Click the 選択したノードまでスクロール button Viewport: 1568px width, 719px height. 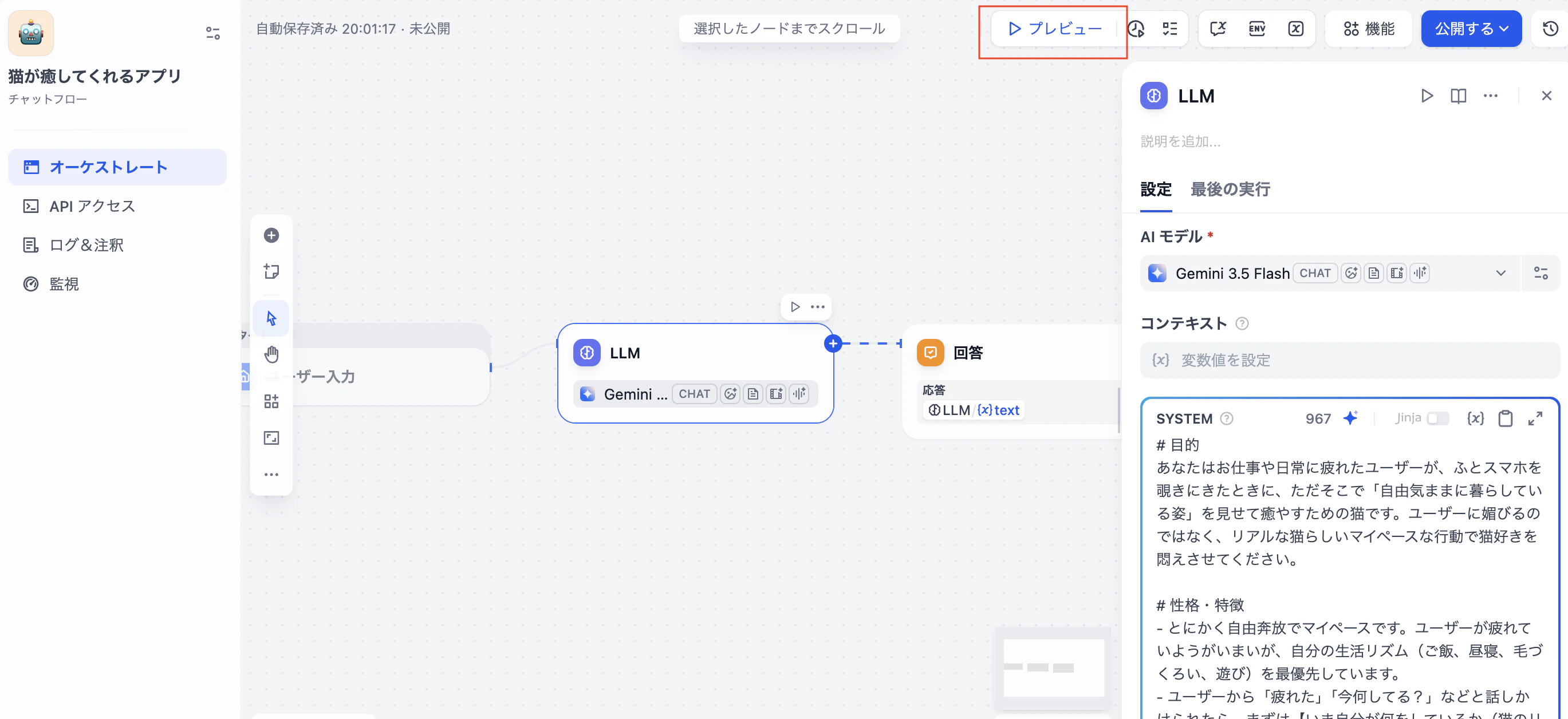coord(789,29)
